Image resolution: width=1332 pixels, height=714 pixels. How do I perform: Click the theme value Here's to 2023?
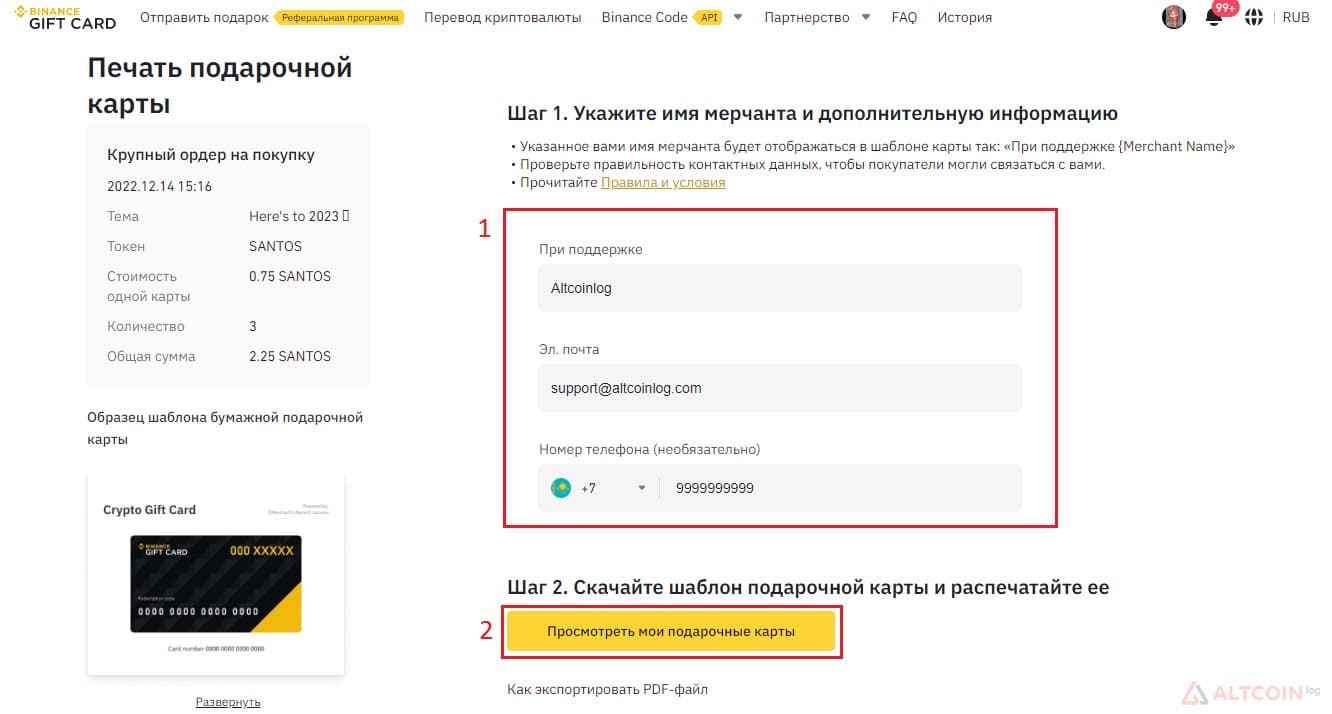click(299, 216)
